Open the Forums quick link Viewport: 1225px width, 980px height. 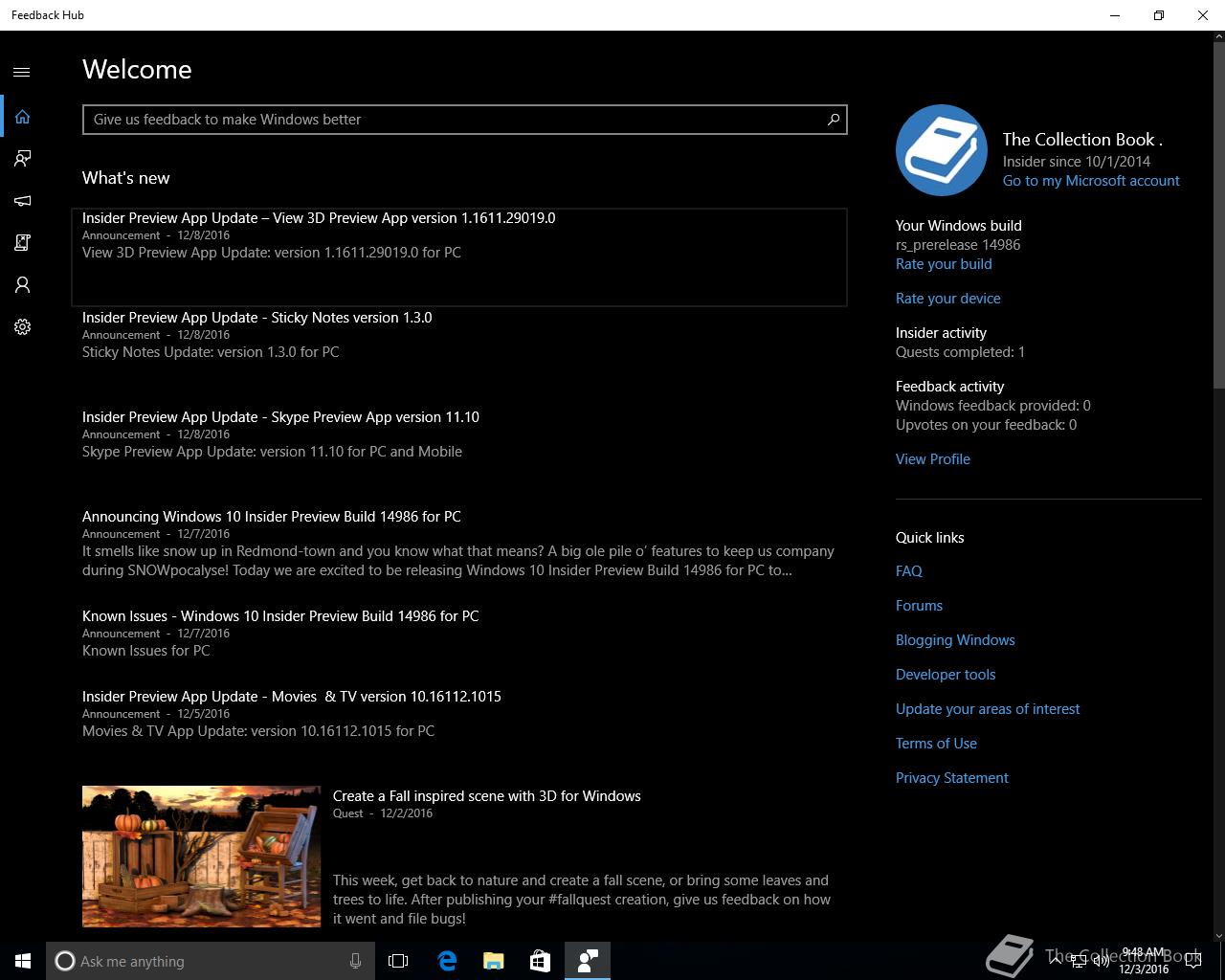pos(919,606)
